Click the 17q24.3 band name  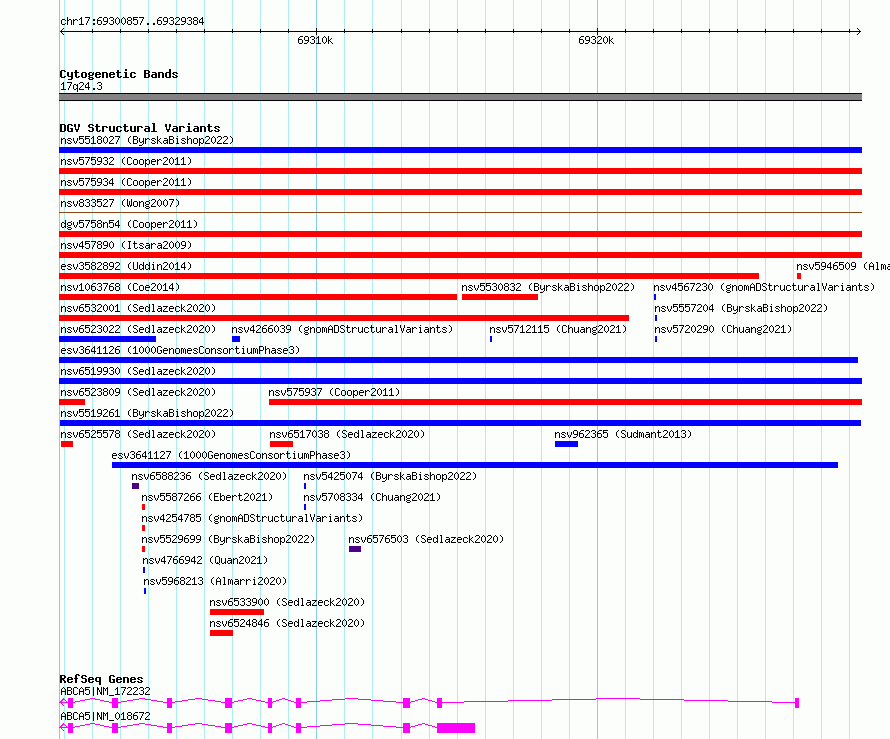[x=81, y=86]
